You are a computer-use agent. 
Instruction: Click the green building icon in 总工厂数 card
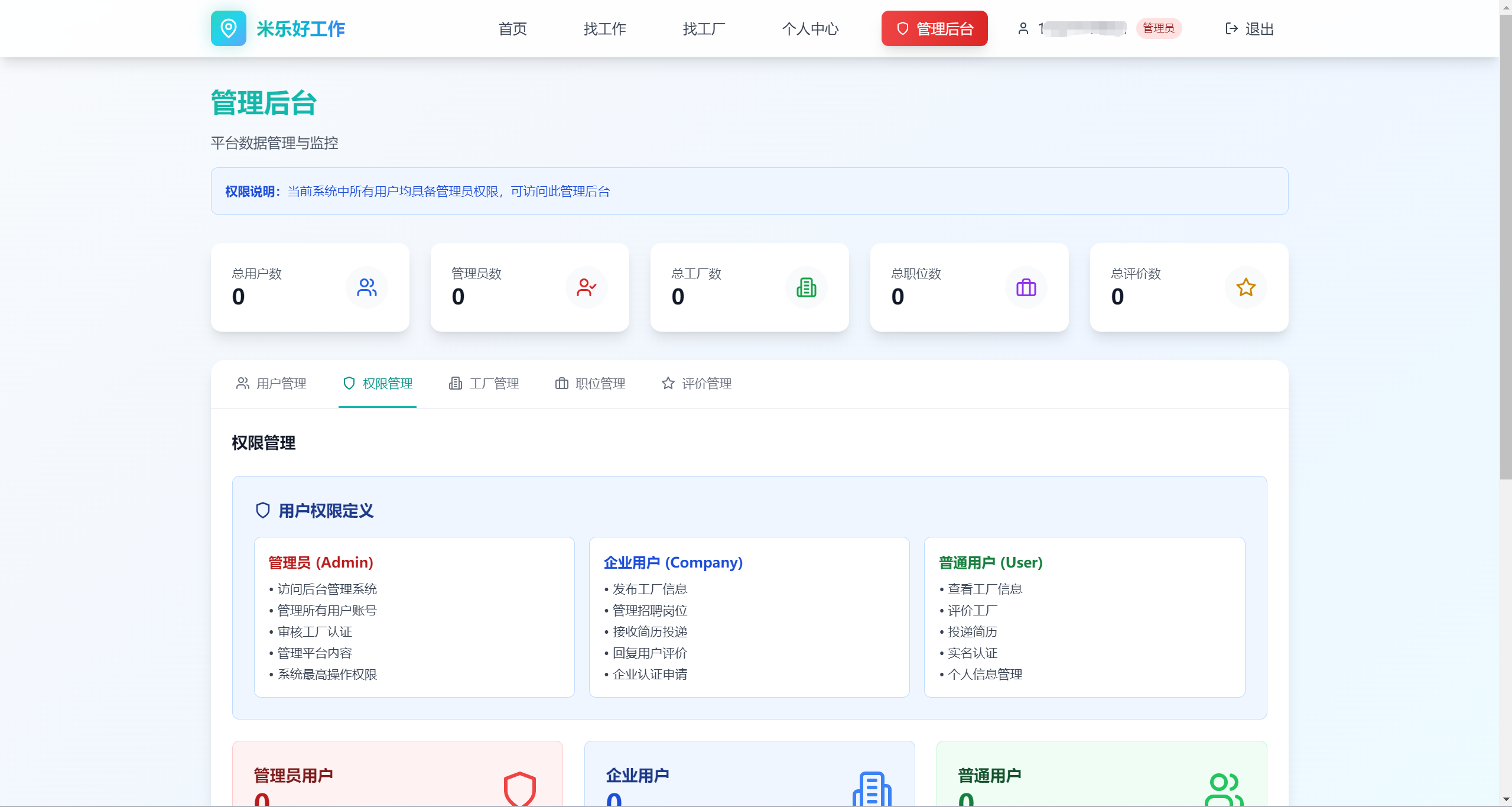[806, 287]
